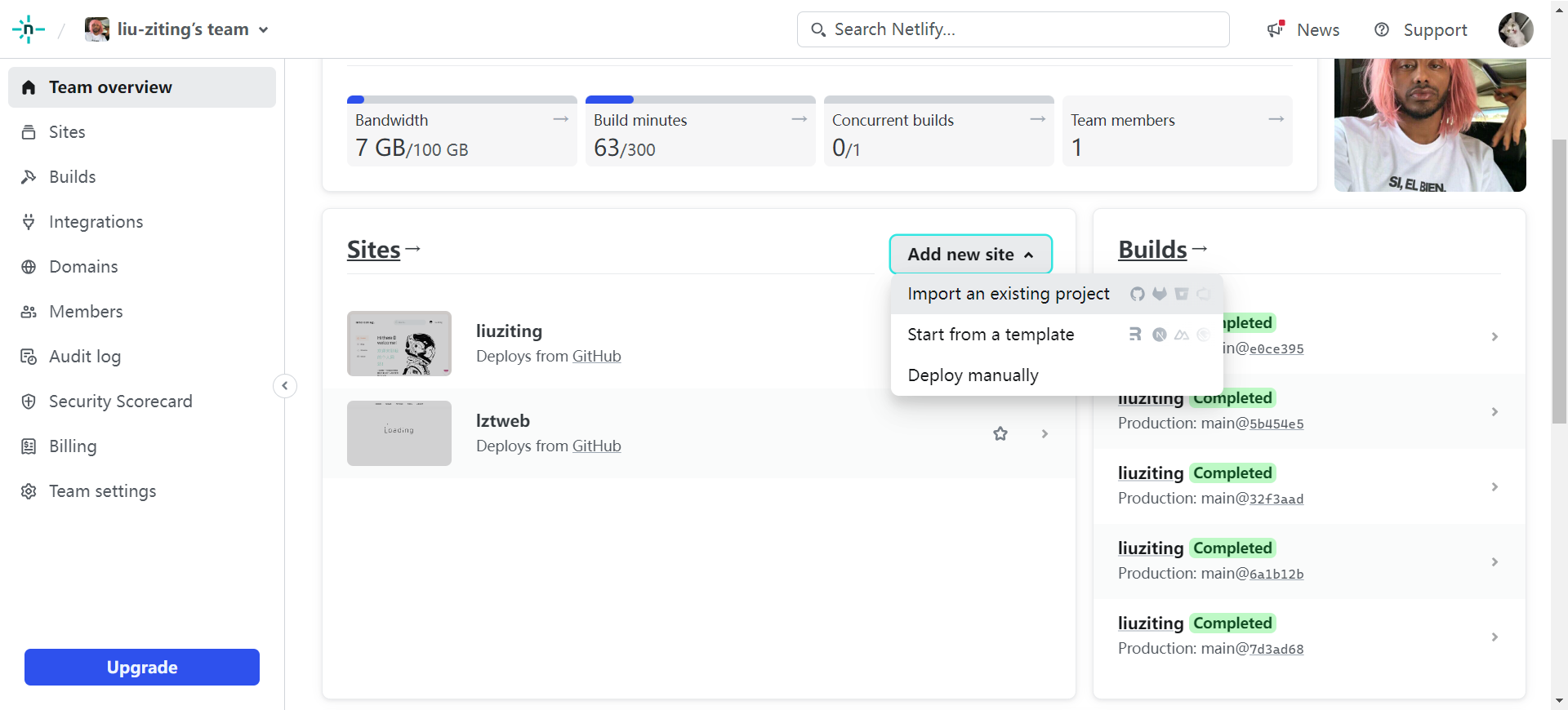This screenshot has width=1568, height=710.
Task: Collapse the sidebar with the chevron toggle
Action: point(285,386)
